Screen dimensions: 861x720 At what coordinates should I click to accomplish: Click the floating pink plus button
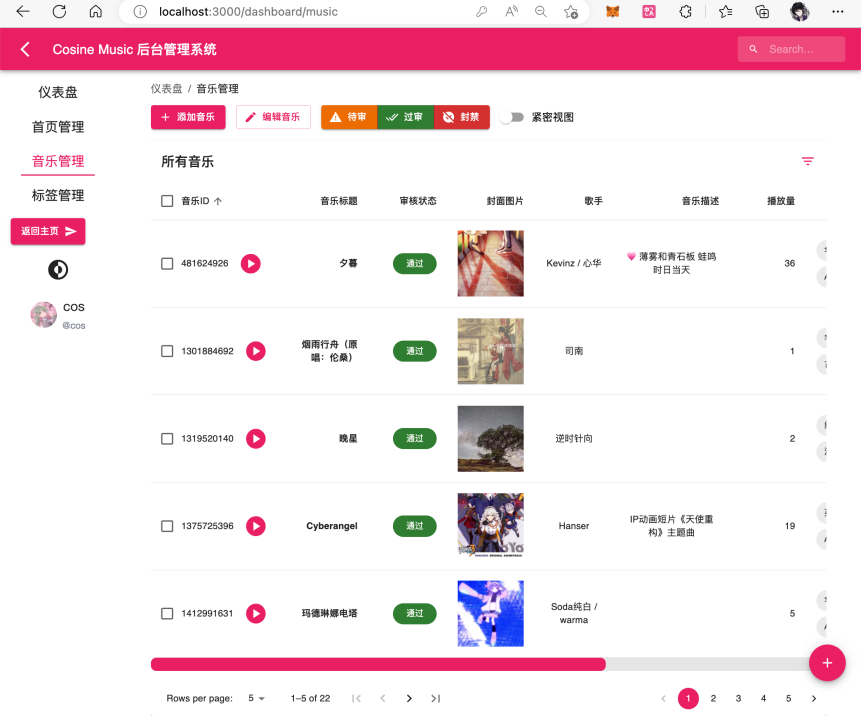(x=827, y=662)
